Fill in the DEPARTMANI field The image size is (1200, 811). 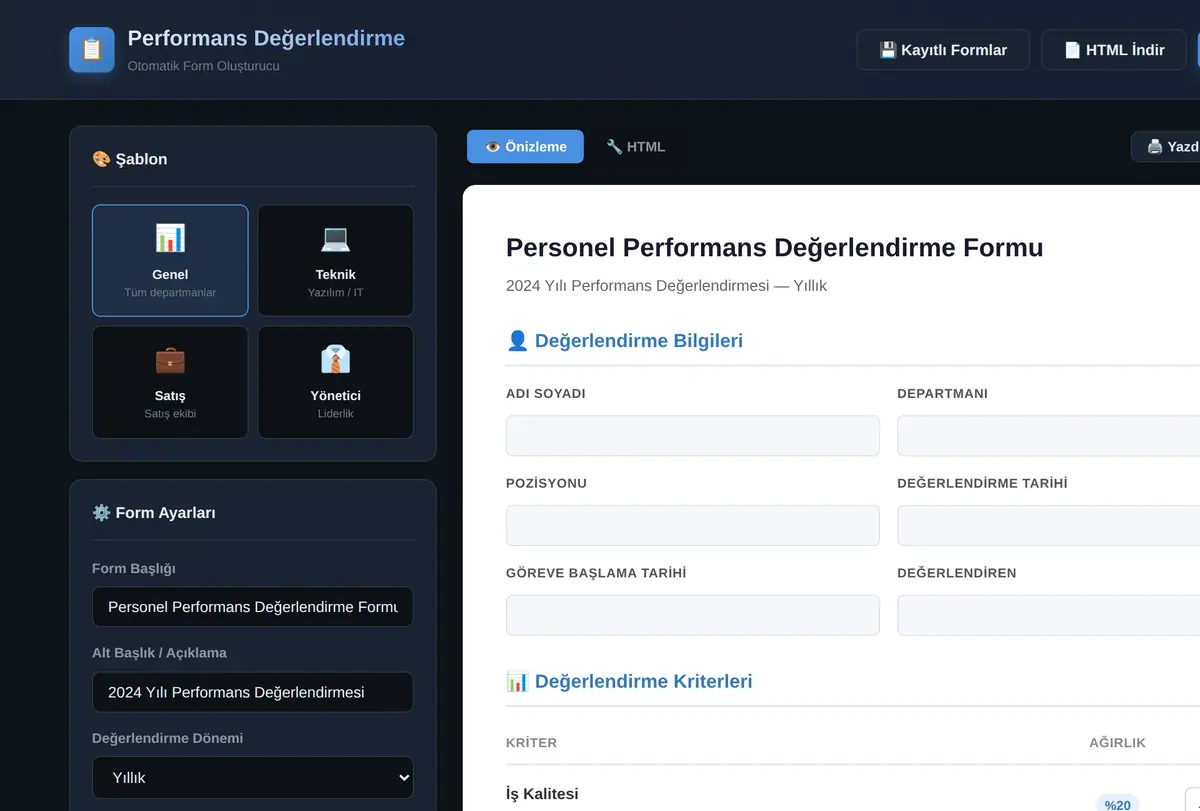1048,436
